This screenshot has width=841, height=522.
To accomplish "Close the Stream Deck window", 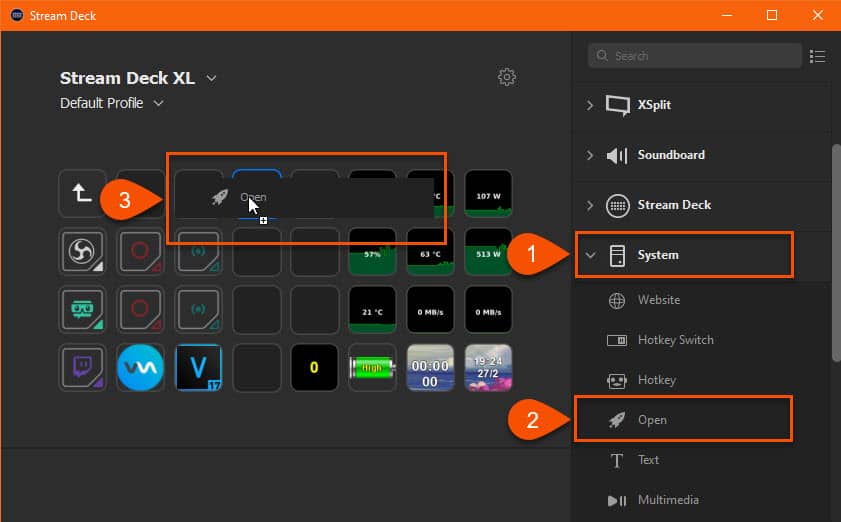I will pyautogui.click(x=817, y=15).
